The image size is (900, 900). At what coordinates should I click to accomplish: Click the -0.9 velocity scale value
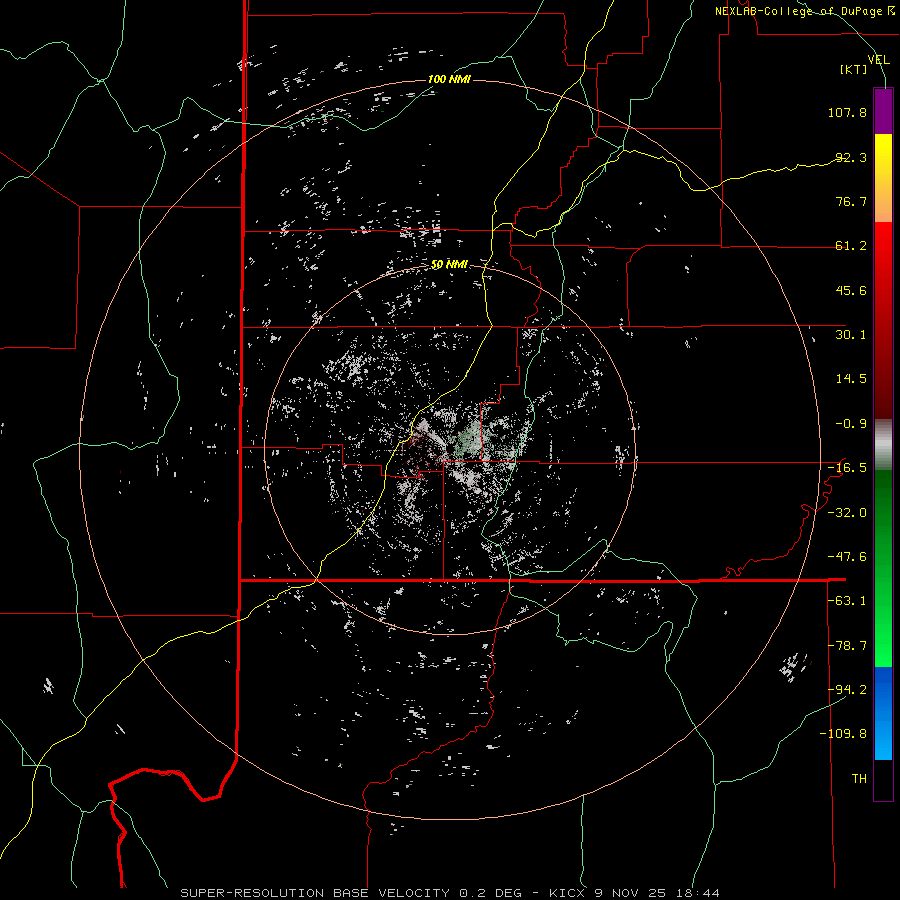pos(851,424)
